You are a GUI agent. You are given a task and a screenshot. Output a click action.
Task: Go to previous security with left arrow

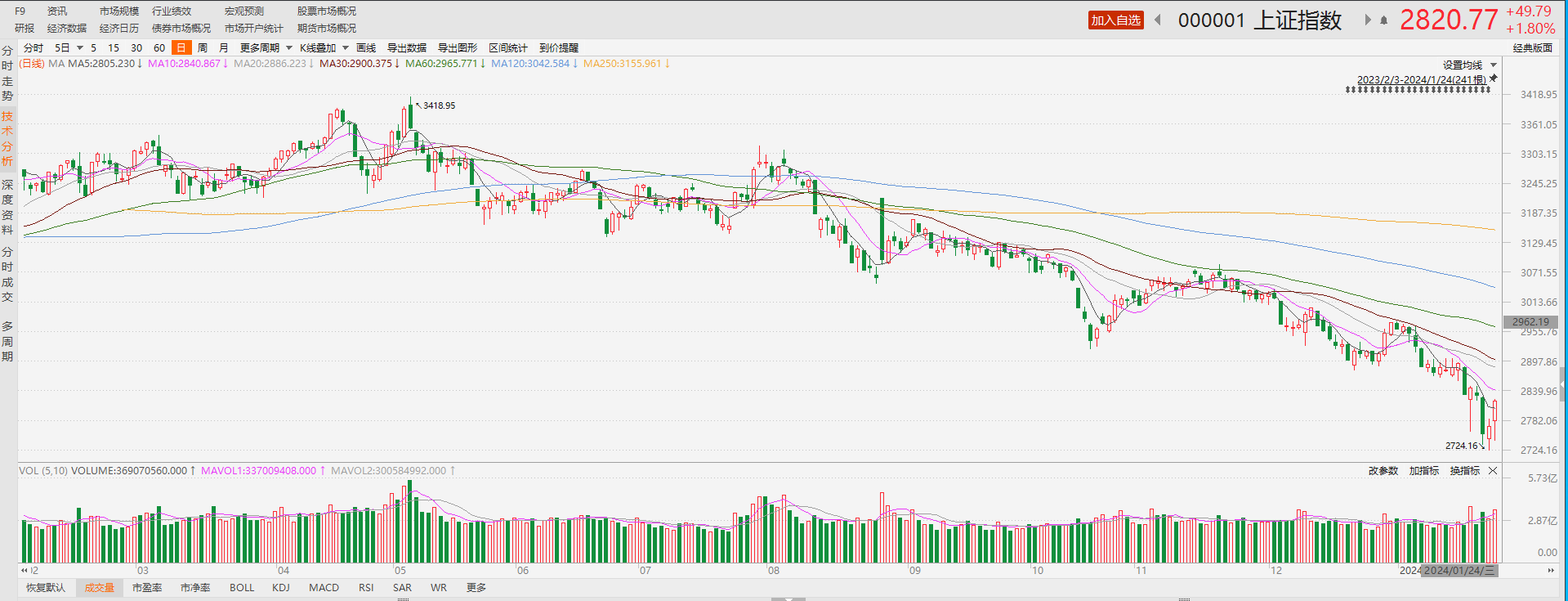point(1158,20)
